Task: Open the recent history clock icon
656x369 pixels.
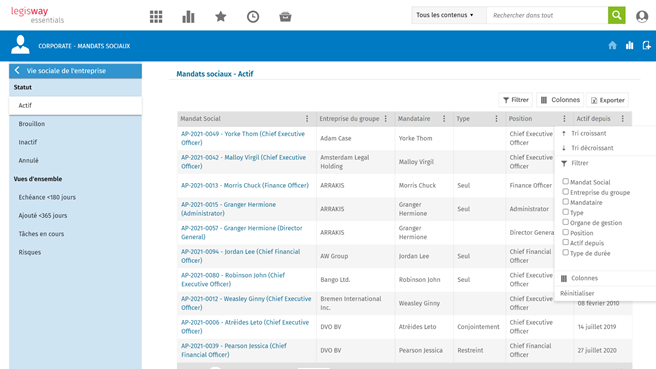Action: click(253, 17)
